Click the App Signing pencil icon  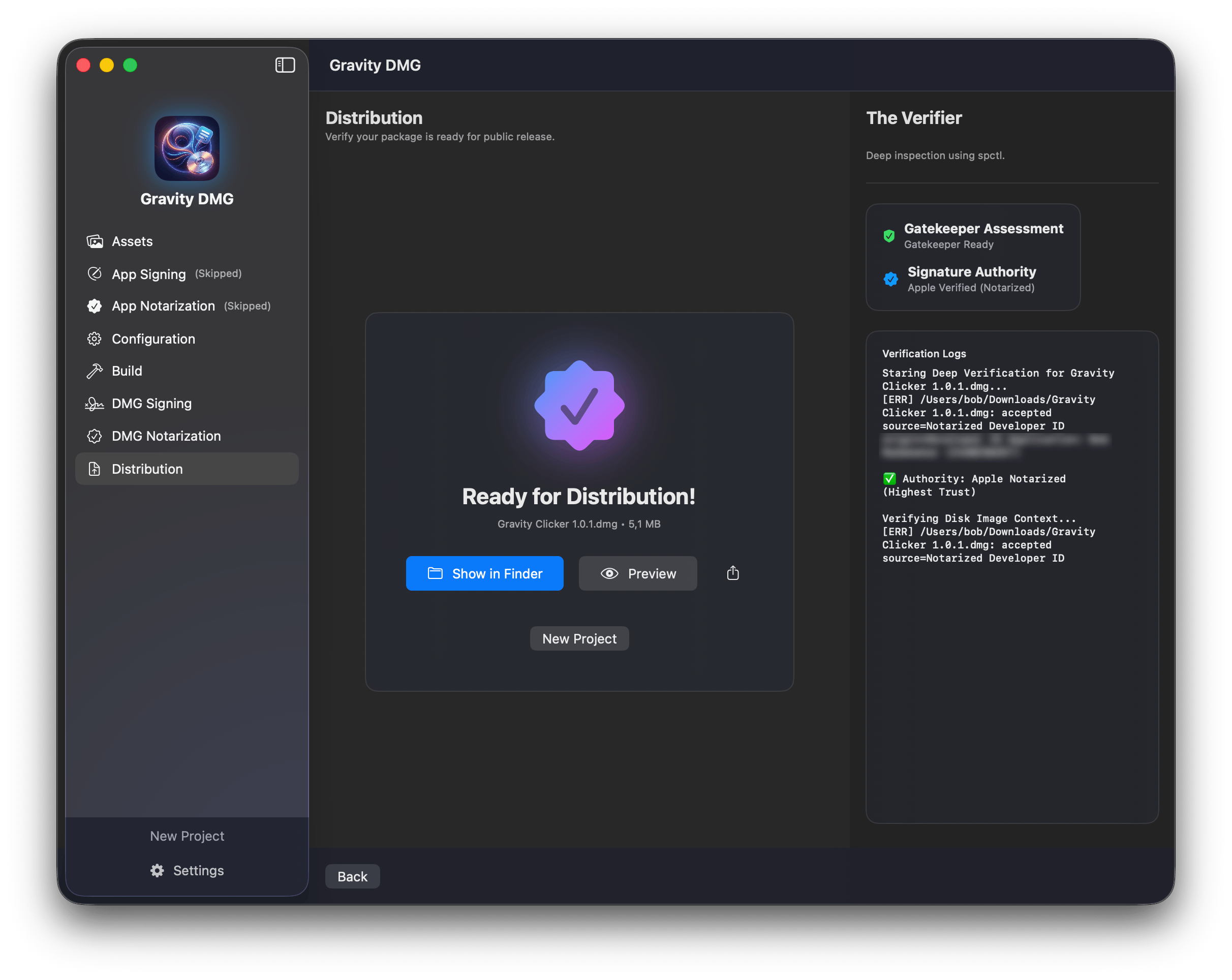pyautogui.click(x=95, y=273)
